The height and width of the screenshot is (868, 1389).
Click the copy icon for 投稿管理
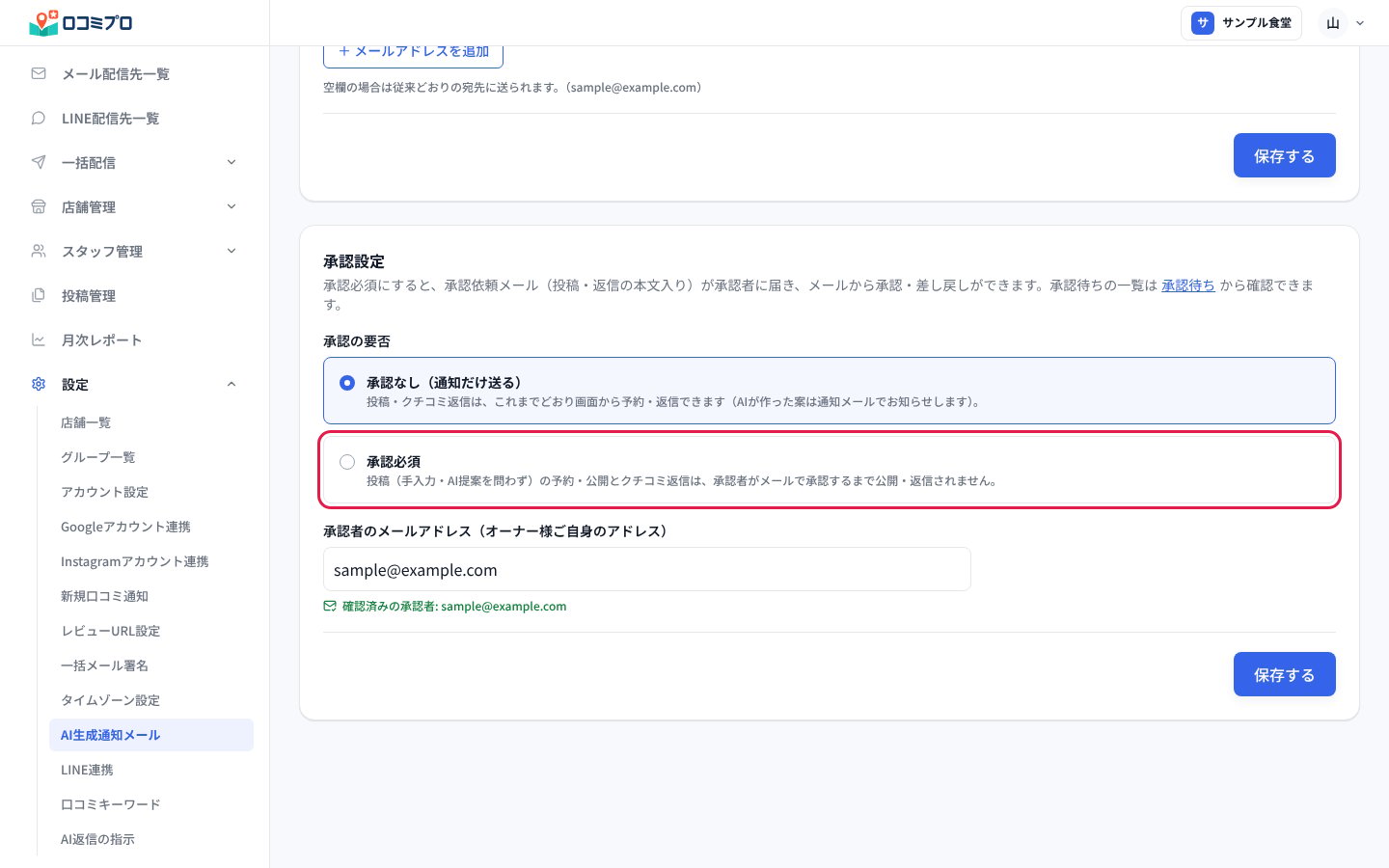point(39,295)
